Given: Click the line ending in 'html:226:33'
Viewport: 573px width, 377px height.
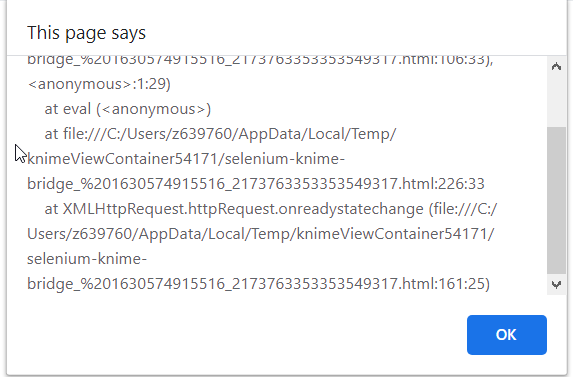Looking at the screenshot, I should 256,184.
